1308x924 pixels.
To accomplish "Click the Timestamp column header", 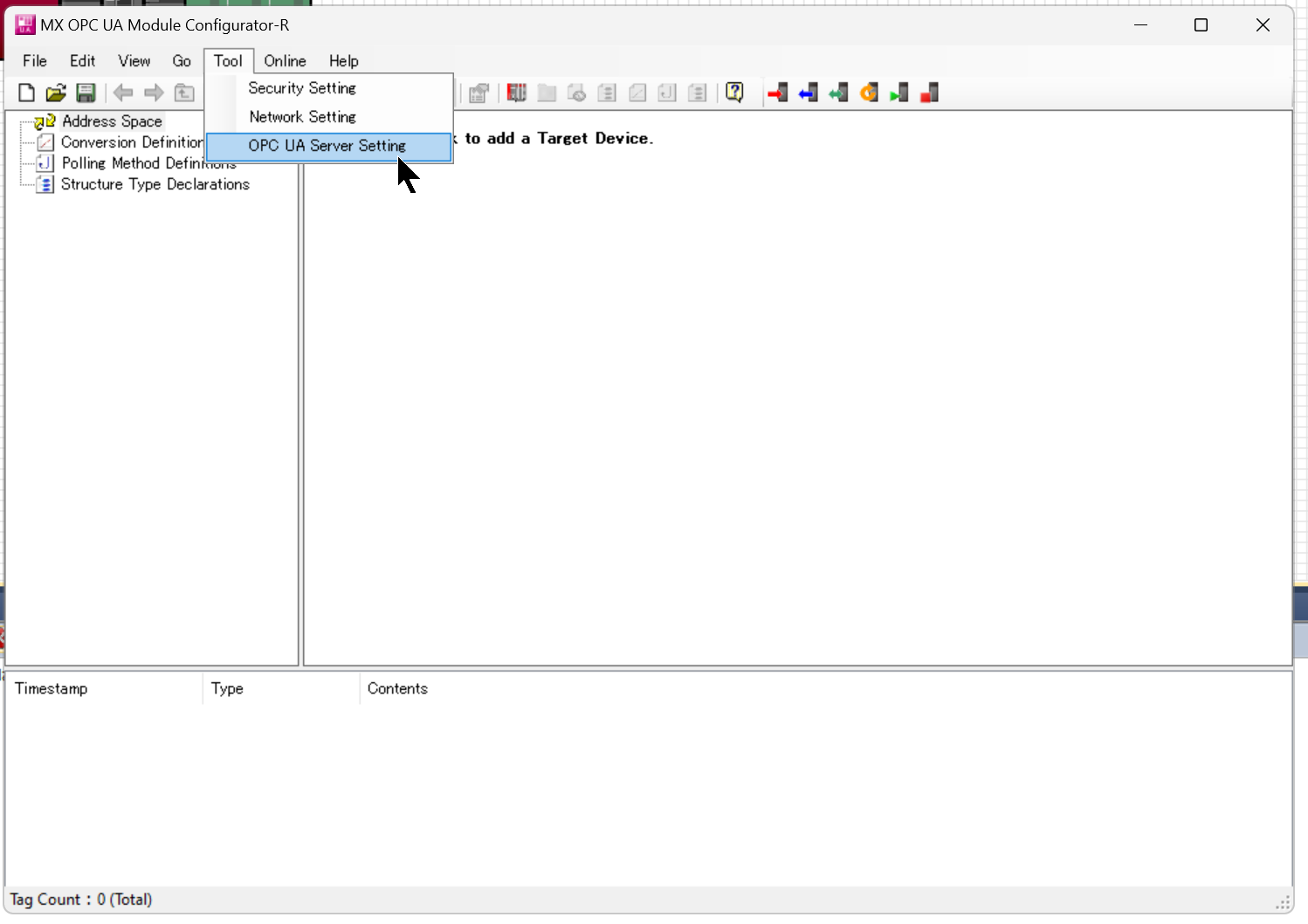I will point(104,688).
